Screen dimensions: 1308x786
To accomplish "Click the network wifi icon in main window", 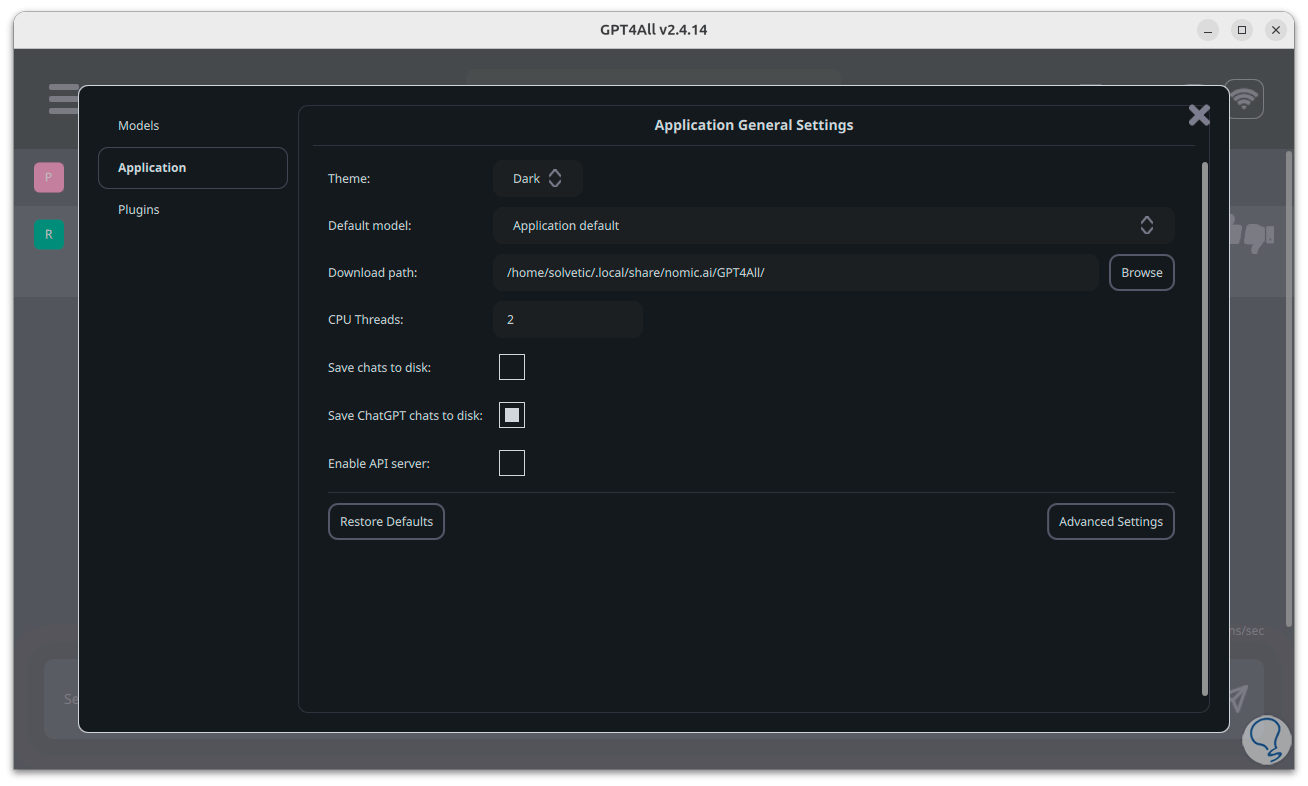I will point(1244,99).
